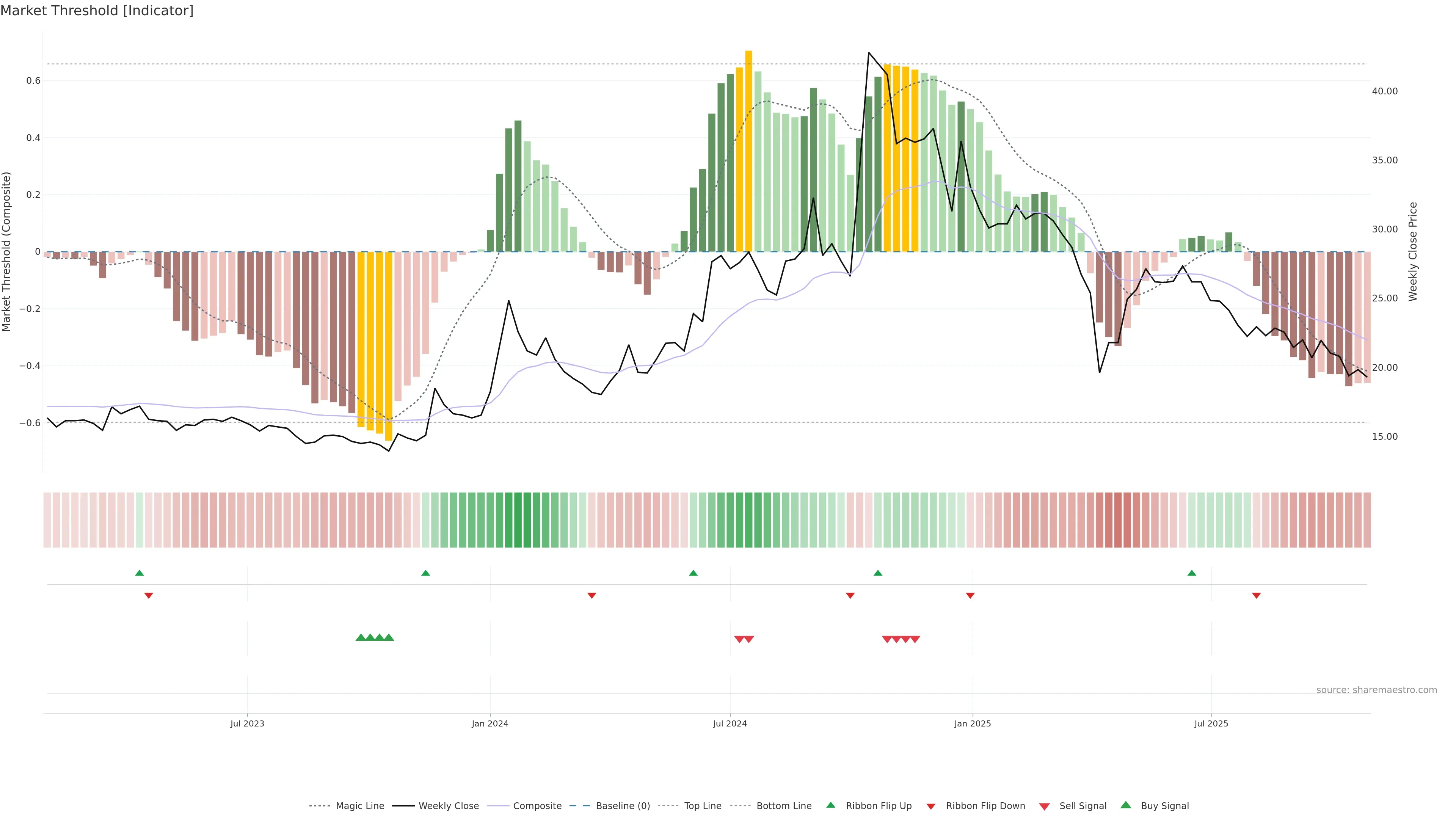Viewport: 1456px width, 819px height.
Task: Click the Jan 2024 x-axis label
Action: click(x=490, y=723)
